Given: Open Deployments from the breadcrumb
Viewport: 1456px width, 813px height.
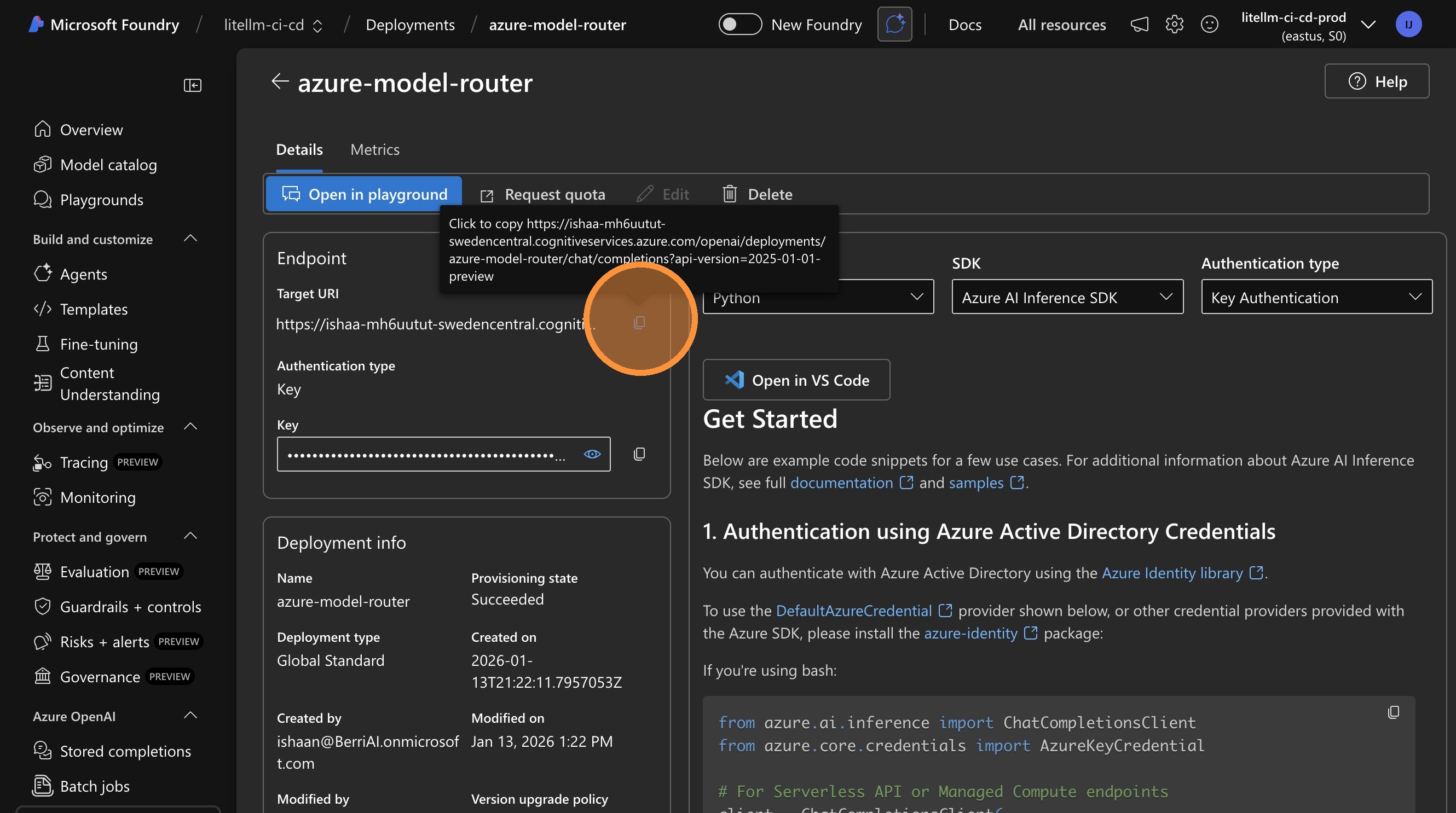Looking at the screenshot, I should tap(411, 24).
